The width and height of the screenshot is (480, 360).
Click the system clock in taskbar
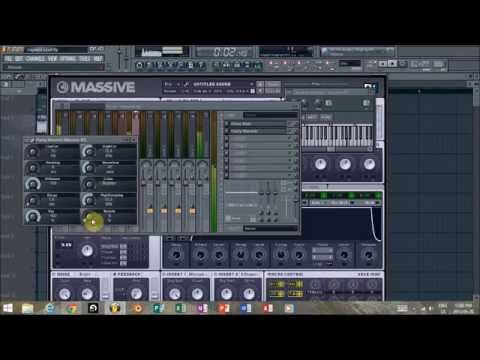(463, 308)
